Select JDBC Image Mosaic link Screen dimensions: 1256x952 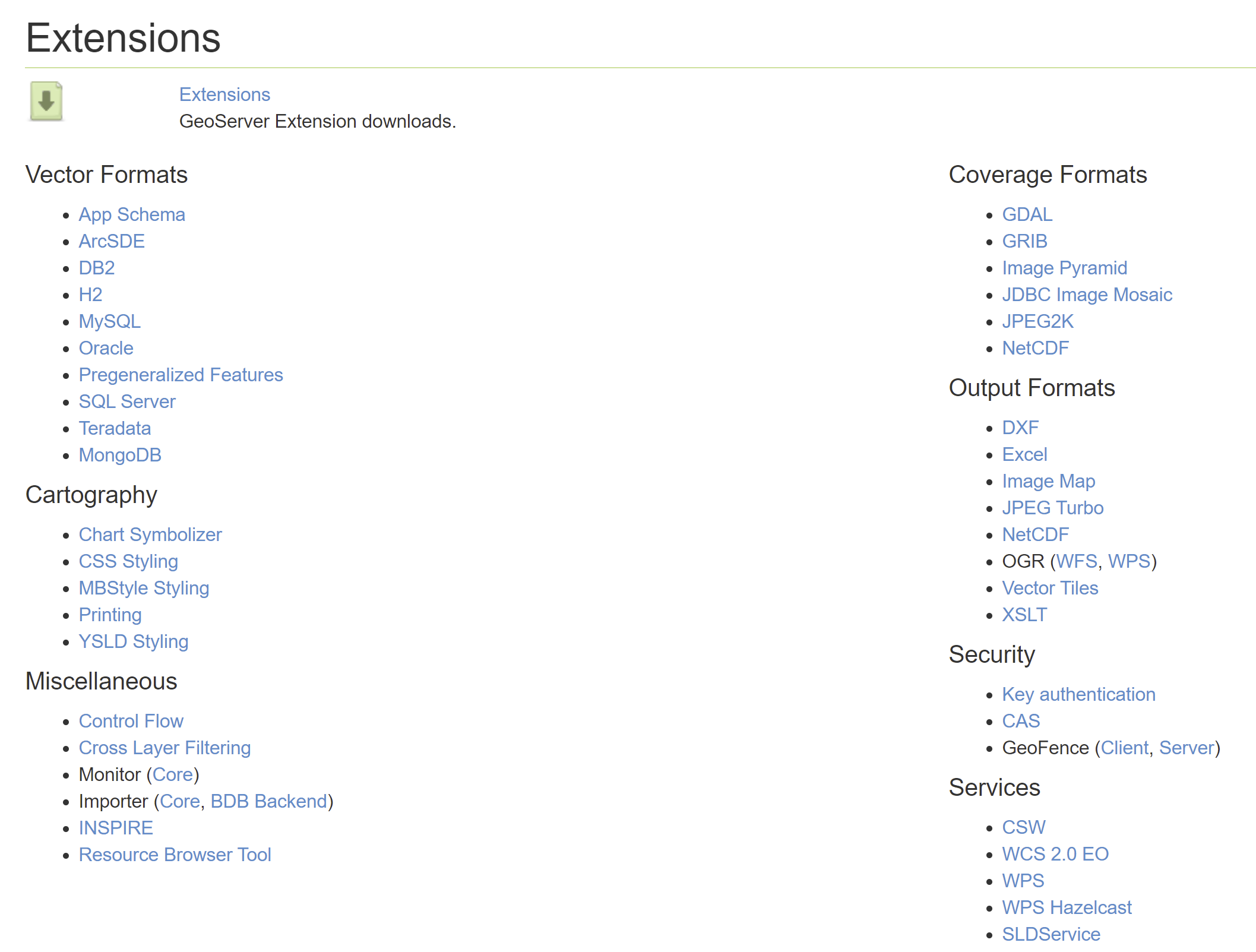pyautogui.click(x=1087, y=295)
